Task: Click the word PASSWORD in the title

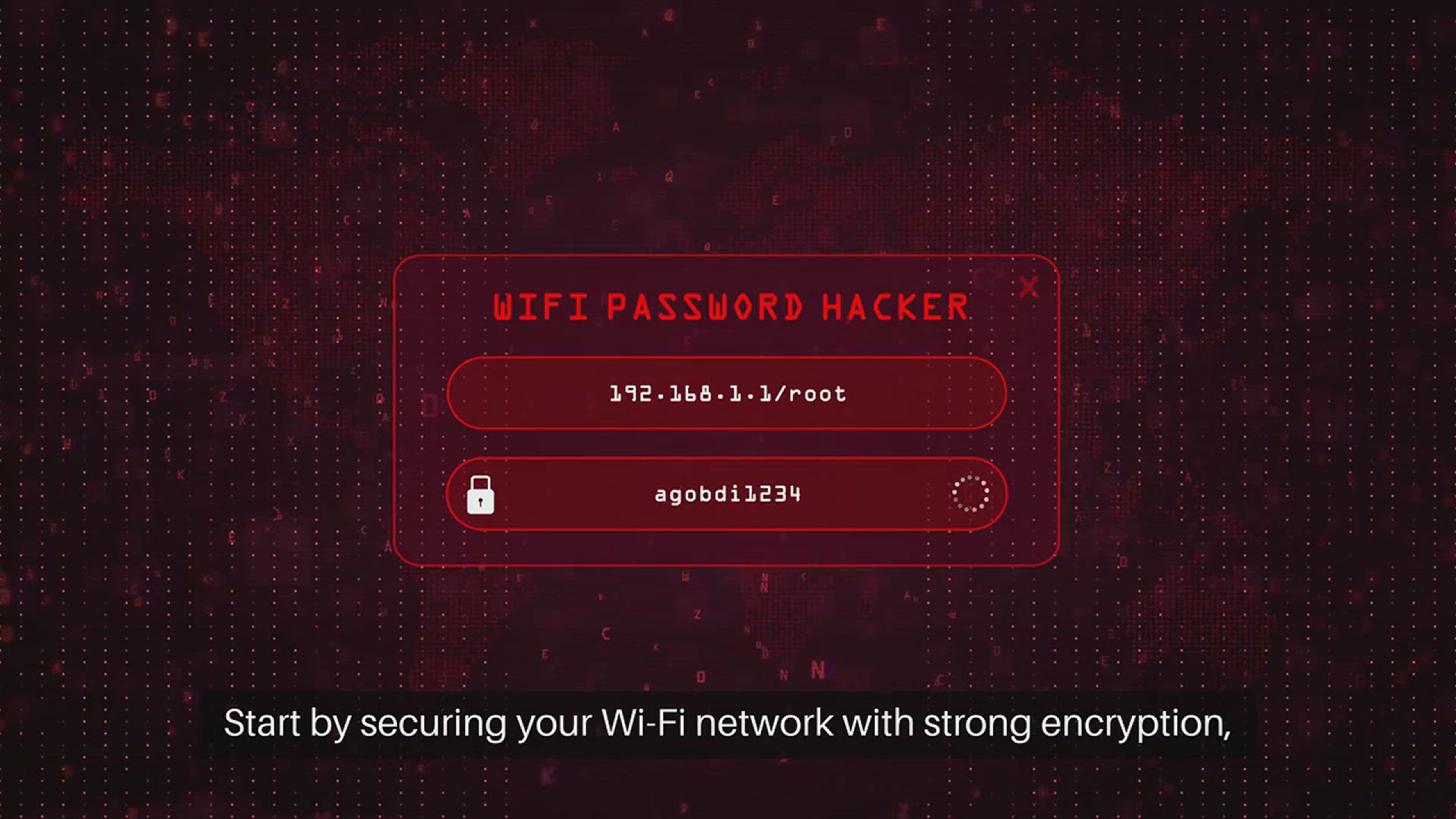Action: pyautogui.click(x=704, y=308)
